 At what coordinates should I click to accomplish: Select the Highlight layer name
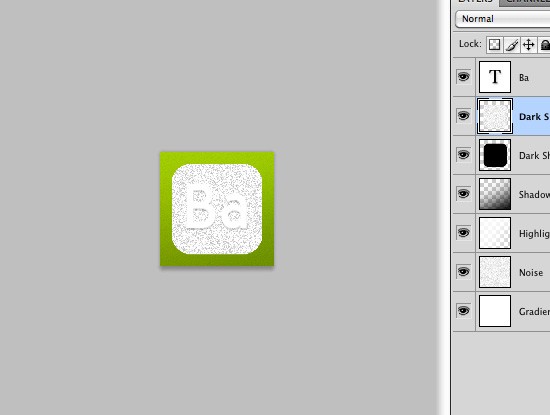coord(534,234)
